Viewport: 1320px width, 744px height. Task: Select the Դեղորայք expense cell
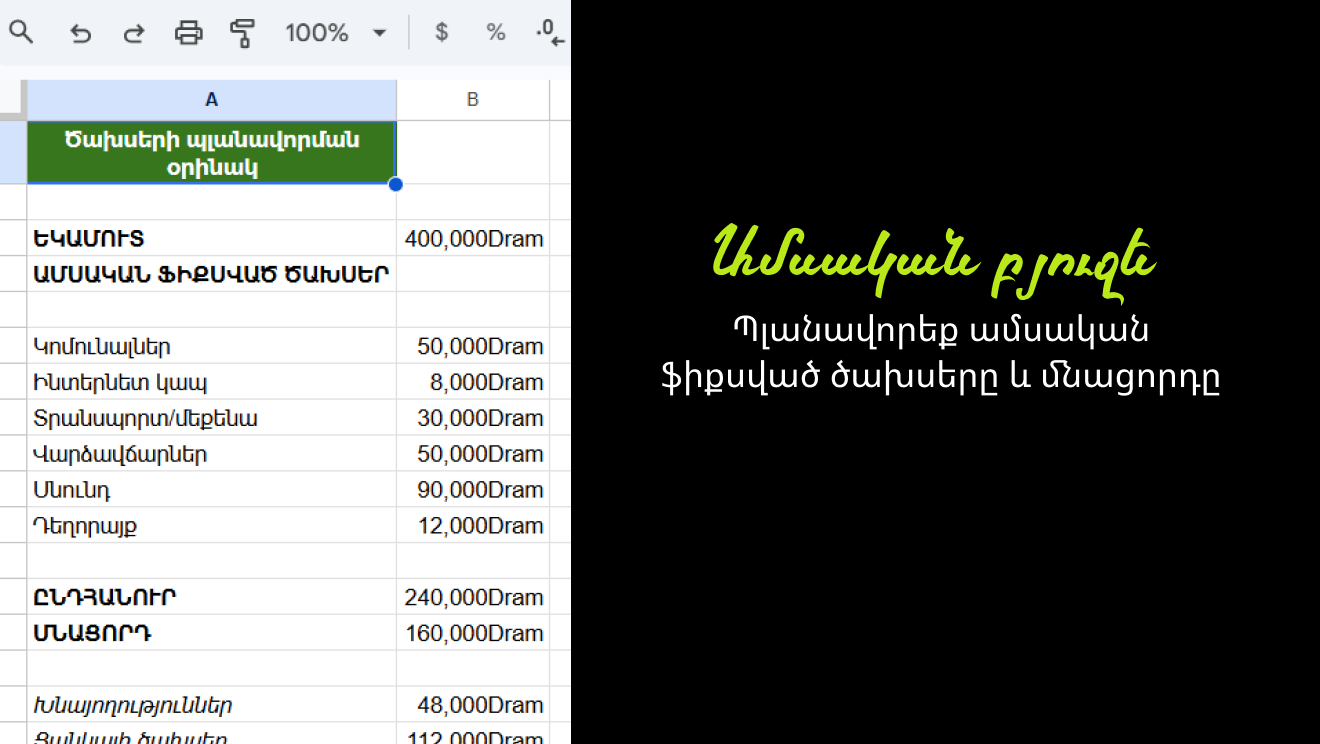211,525
